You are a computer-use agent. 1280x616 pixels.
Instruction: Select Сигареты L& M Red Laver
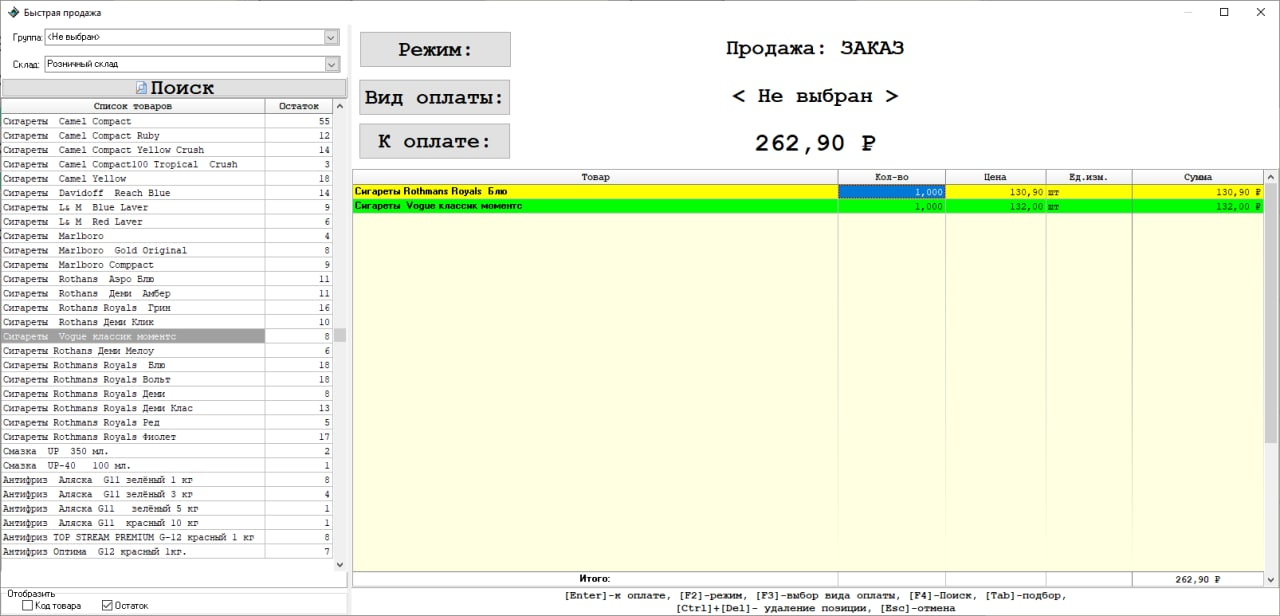pos(167,222)
